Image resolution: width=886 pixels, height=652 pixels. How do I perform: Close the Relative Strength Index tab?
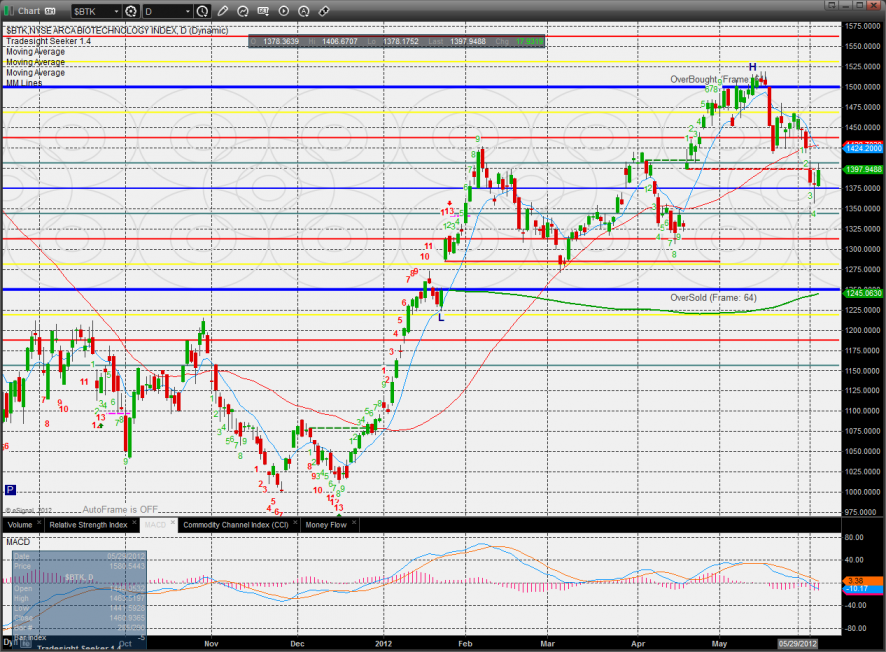(134, 523)
